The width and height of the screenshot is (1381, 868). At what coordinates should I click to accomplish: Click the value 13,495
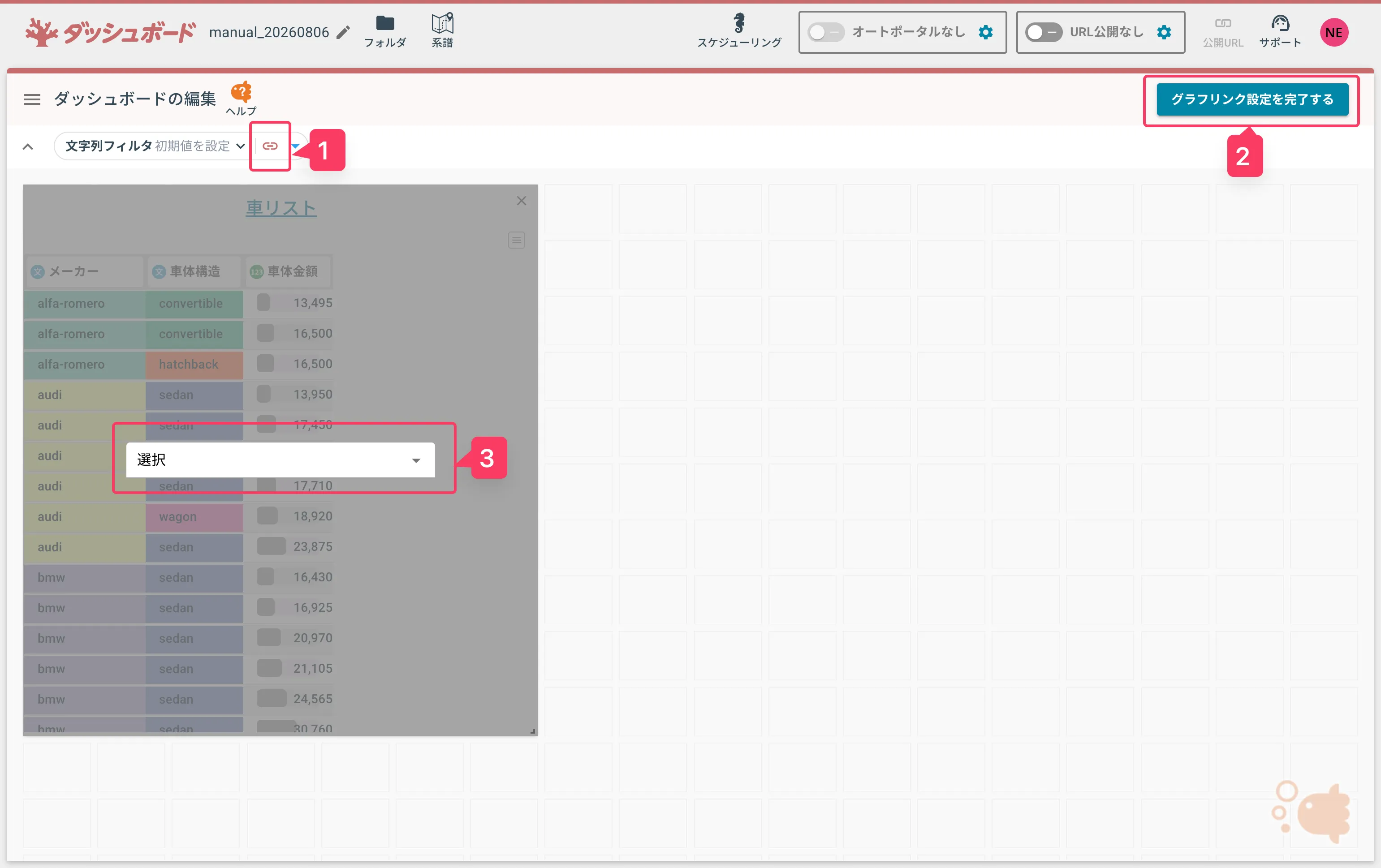pyautogui.click(x=313, y=303)
